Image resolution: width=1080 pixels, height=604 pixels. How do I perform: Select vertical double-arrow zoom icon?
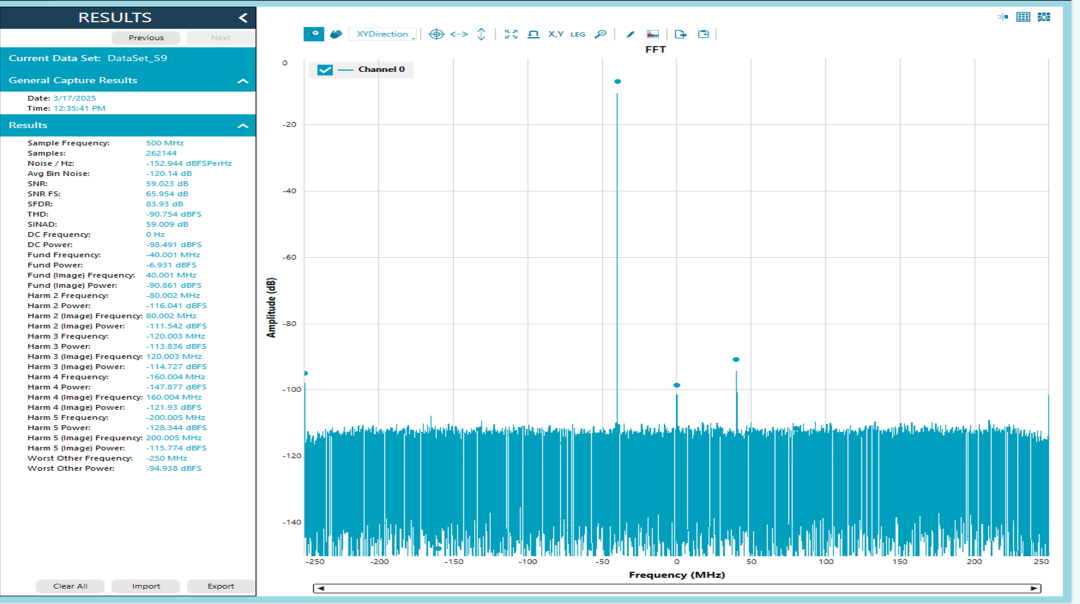click(x=481, y=34)
